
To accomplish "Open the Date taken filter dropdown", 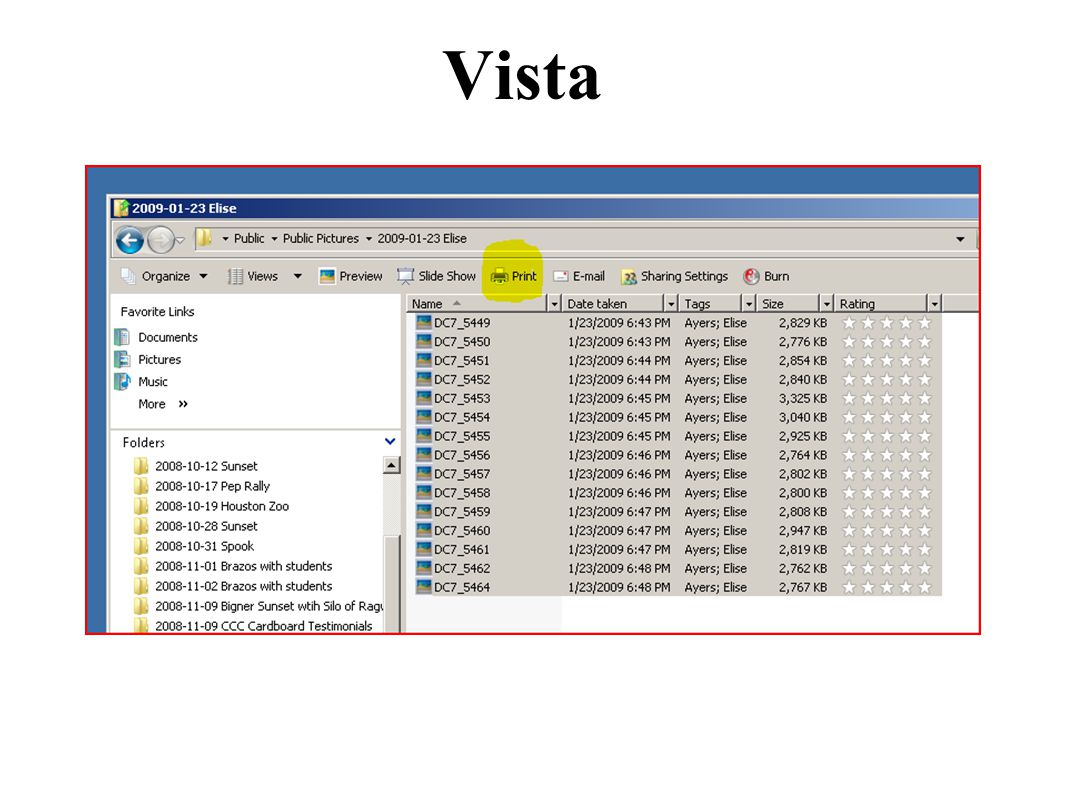I will coord(671,304).
